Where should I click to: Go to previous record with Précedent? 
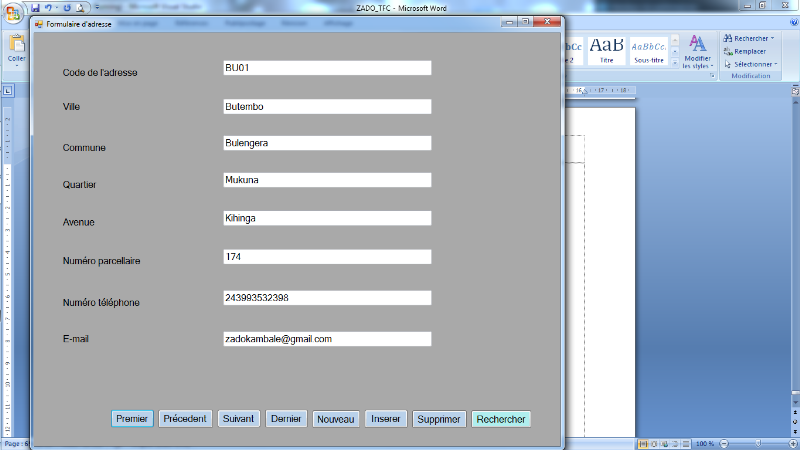click(x=185, y=419)
